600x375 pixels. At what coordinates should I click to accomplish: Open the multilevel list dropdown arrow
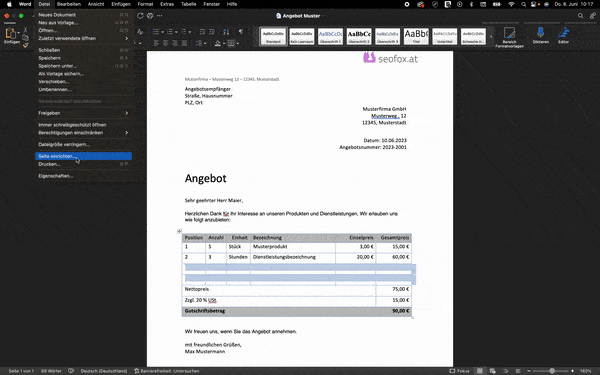[190, 32]
